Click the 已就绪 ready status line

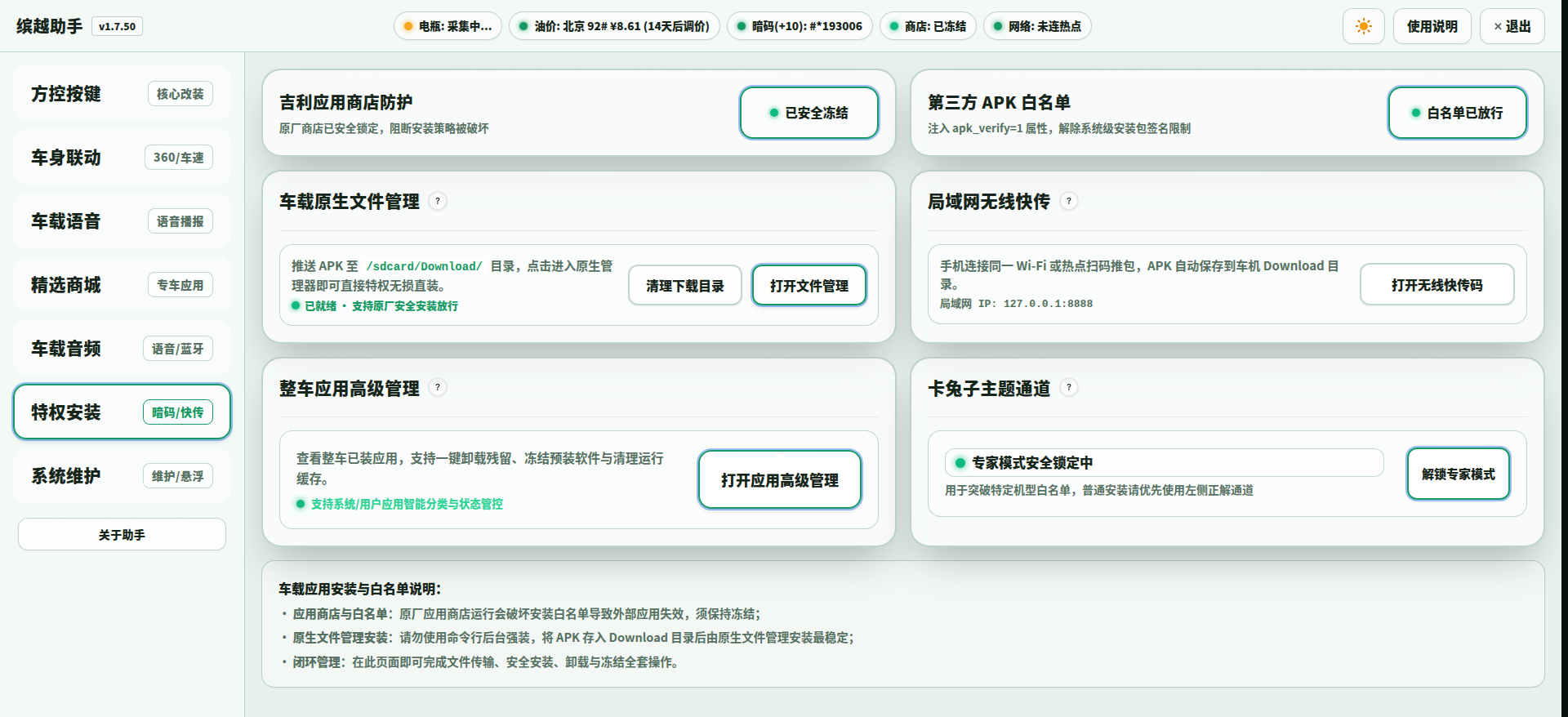pos(375,305)
